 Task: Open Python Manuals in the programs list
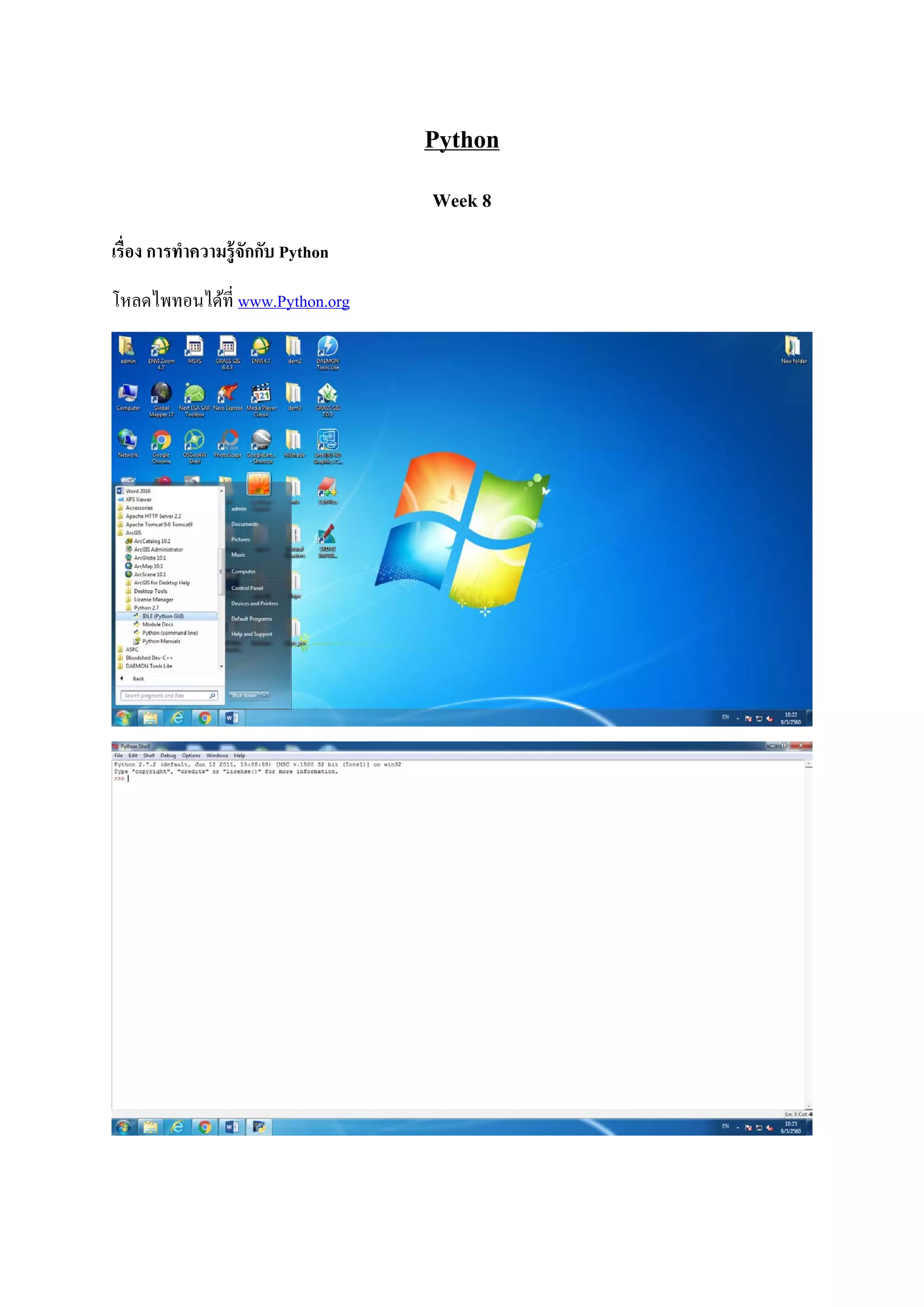point(161,641)
